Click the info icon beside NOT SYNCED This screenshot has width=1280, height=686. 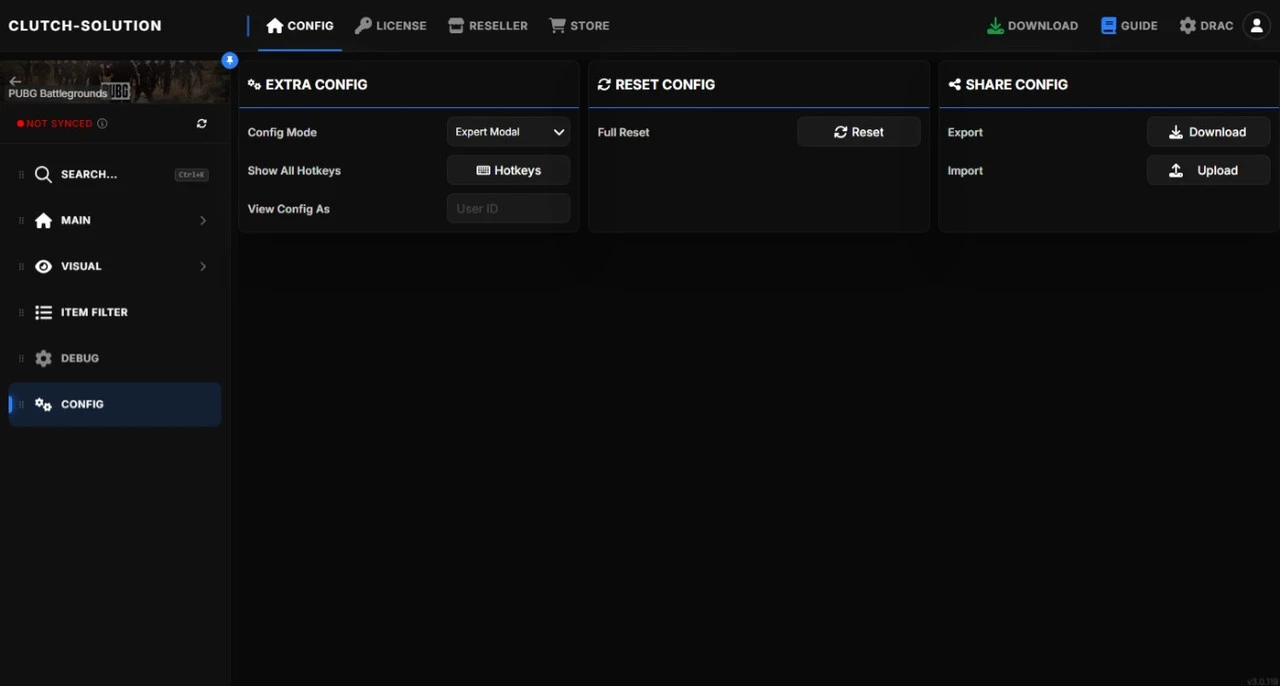coord(102,124)
